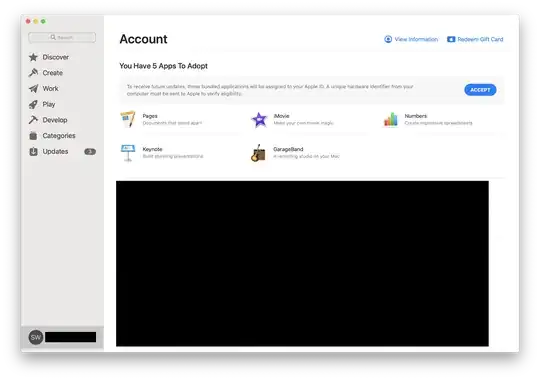Open the Play section label
This screenshot has height=380, width=540.
49,104
